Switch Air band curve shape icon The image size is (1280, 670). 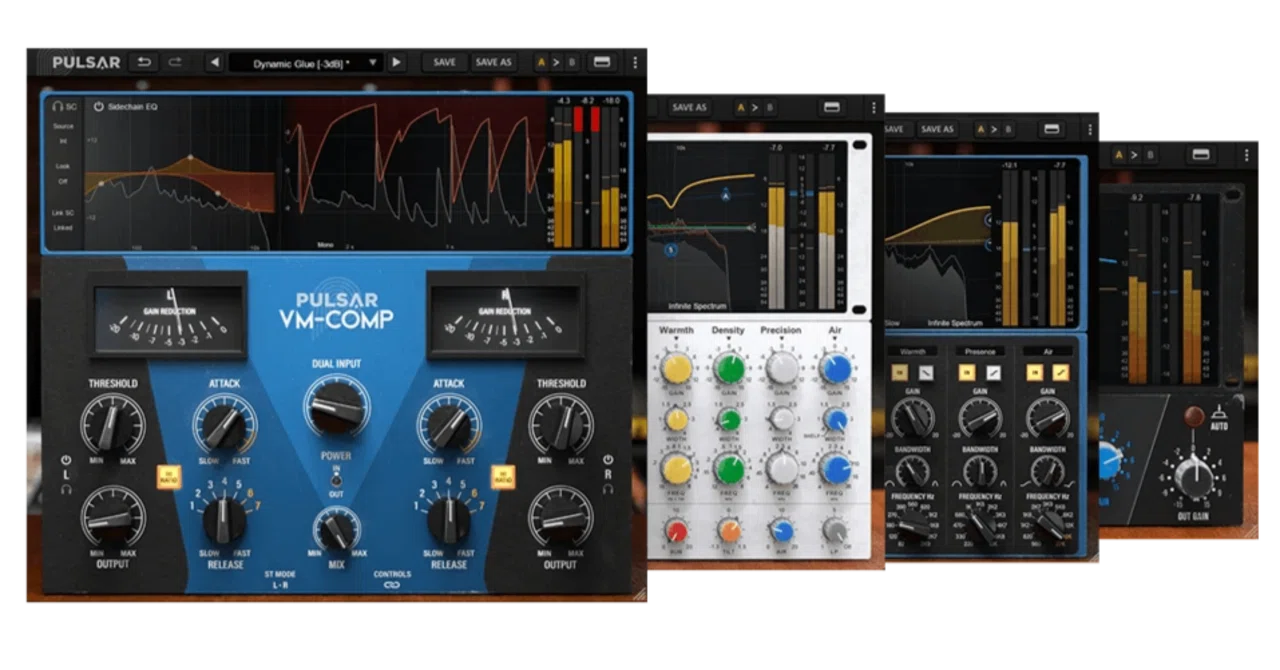click(1062, 372)
